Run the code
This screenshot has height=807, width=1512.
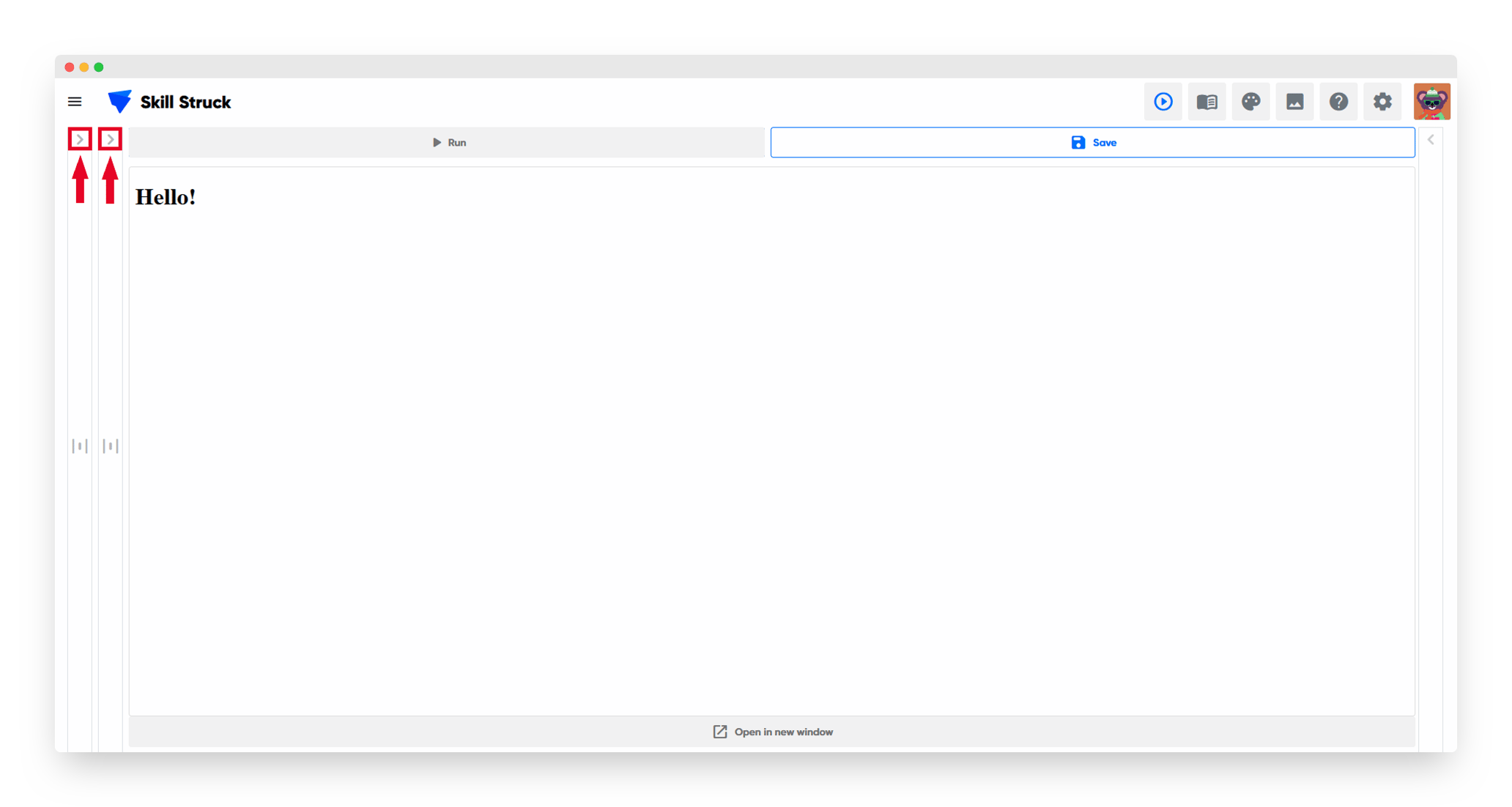tap(448, 142)
